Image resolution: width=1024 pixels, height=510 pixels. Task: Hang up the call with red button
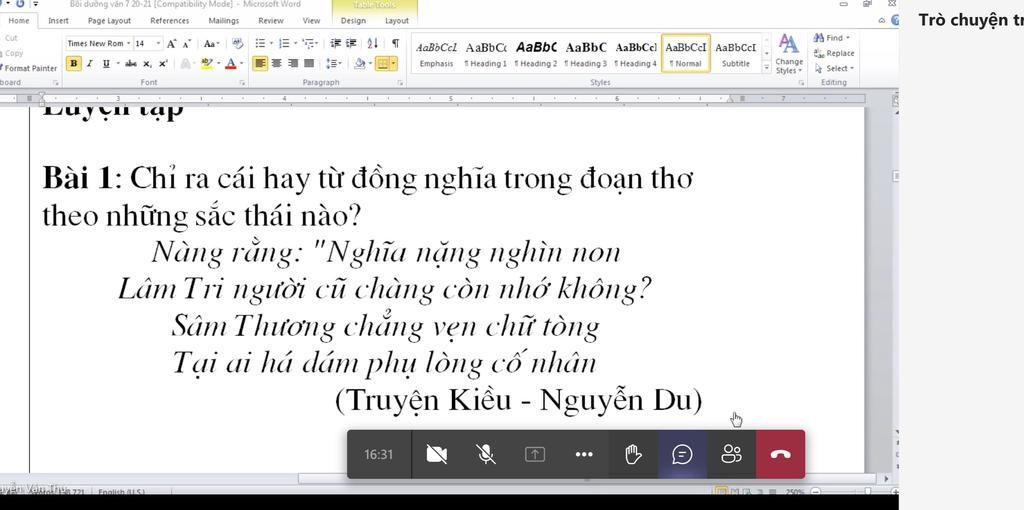780,454
